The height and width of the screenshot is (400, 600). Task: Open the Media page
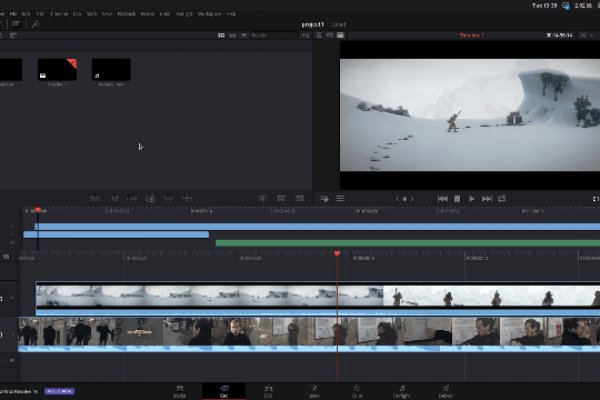tap(180, 390)
